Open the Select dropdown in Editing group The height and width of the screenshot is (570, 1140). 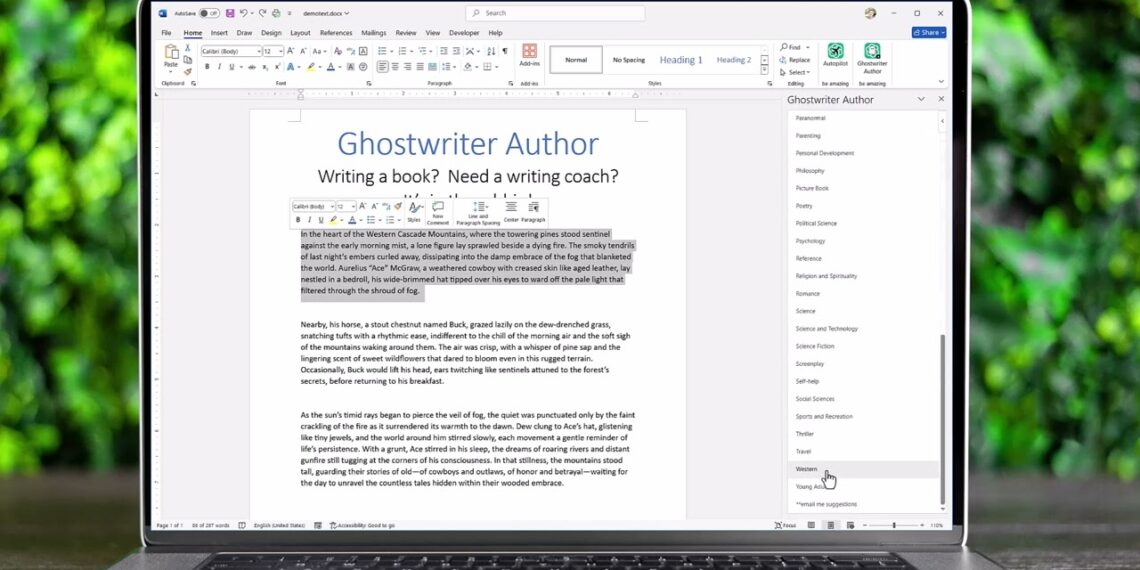coord(795,73)
